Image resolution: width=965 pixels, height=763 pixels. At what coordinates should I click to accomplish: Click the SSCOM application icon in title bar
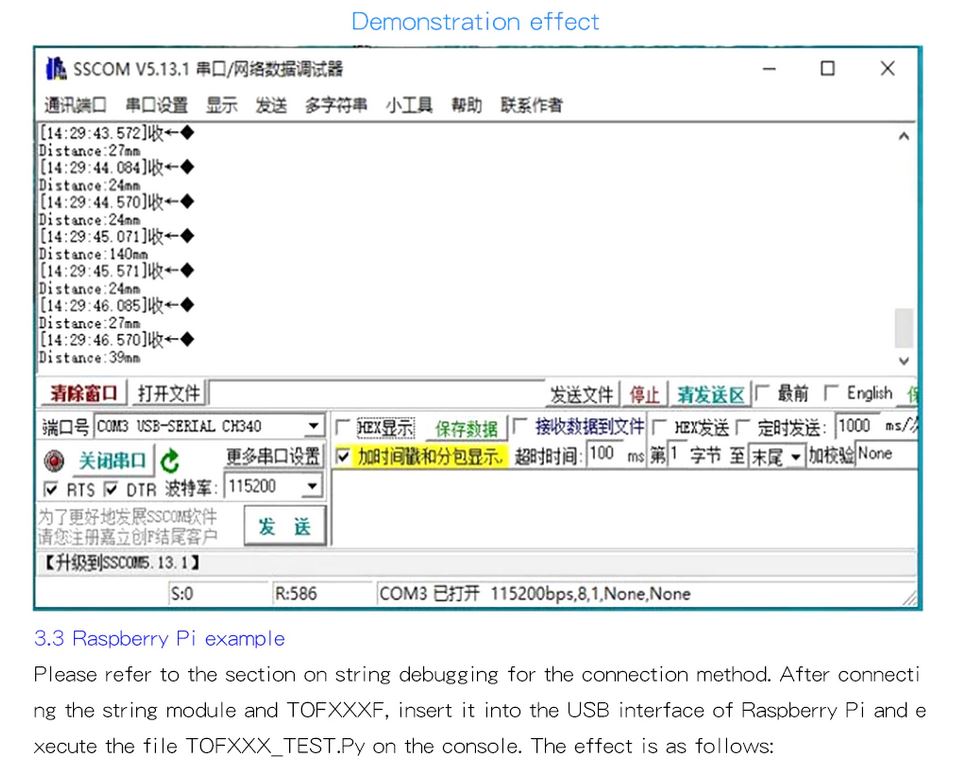tap(55, 68)
